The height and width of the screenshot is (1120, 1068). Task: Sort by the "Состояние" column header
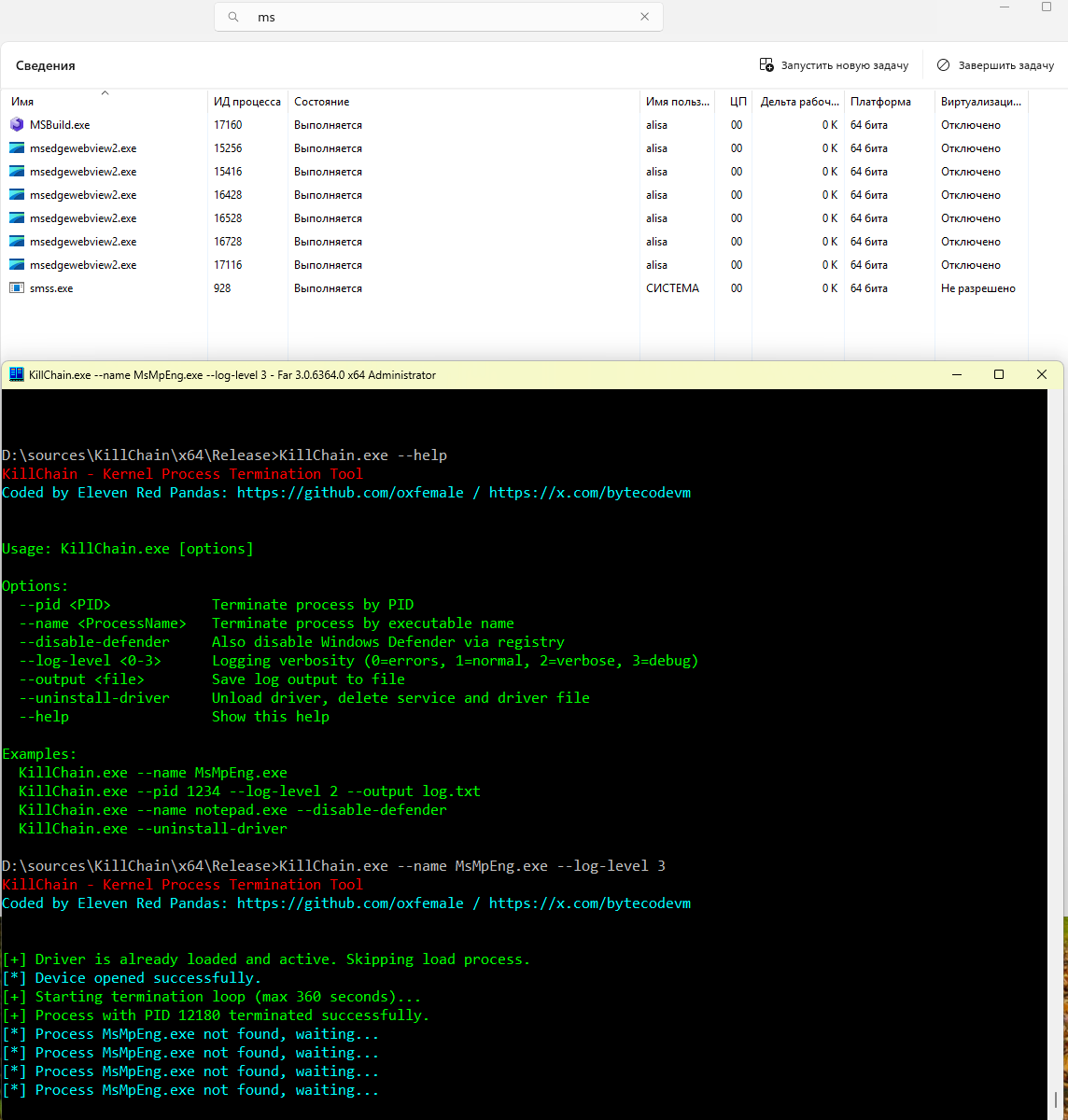coord(321,102)
